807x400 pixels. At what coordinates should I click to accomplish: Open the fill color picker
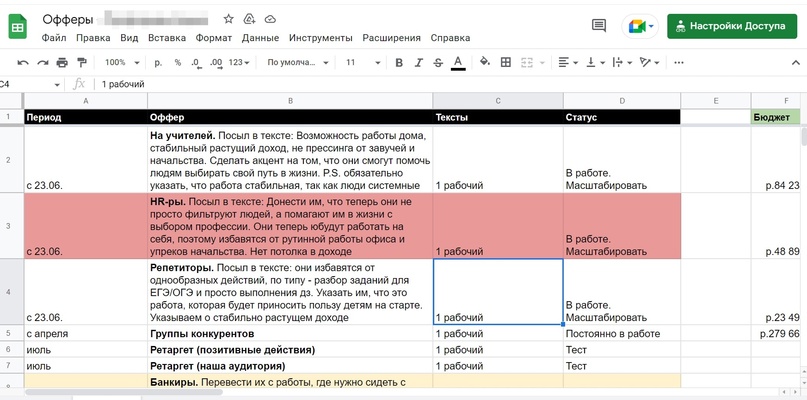pyautogui.click(x=485, y=62)
